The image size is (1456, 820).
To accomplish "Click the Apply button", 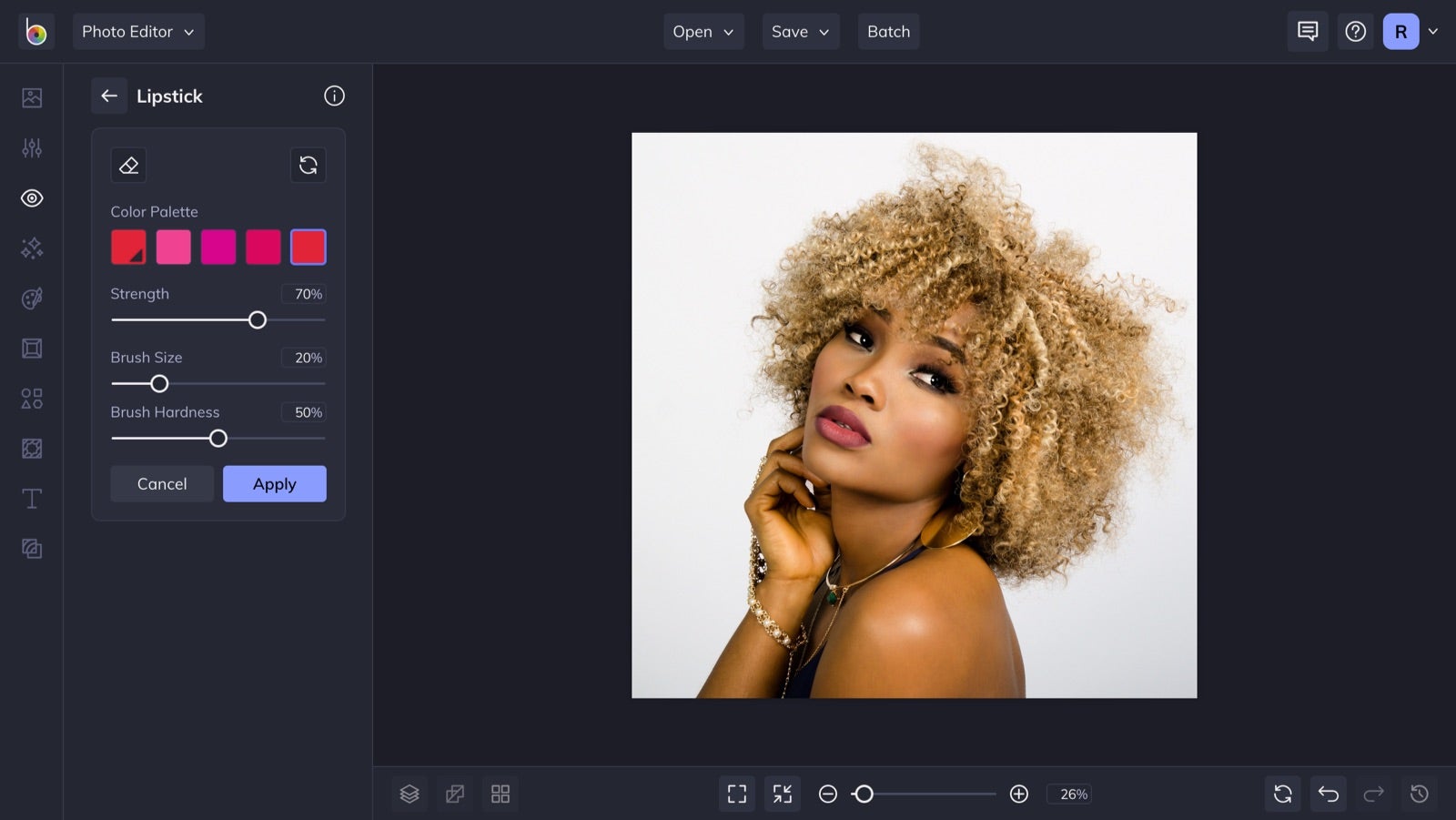I will pyautogui.click(x=275, y=484).
